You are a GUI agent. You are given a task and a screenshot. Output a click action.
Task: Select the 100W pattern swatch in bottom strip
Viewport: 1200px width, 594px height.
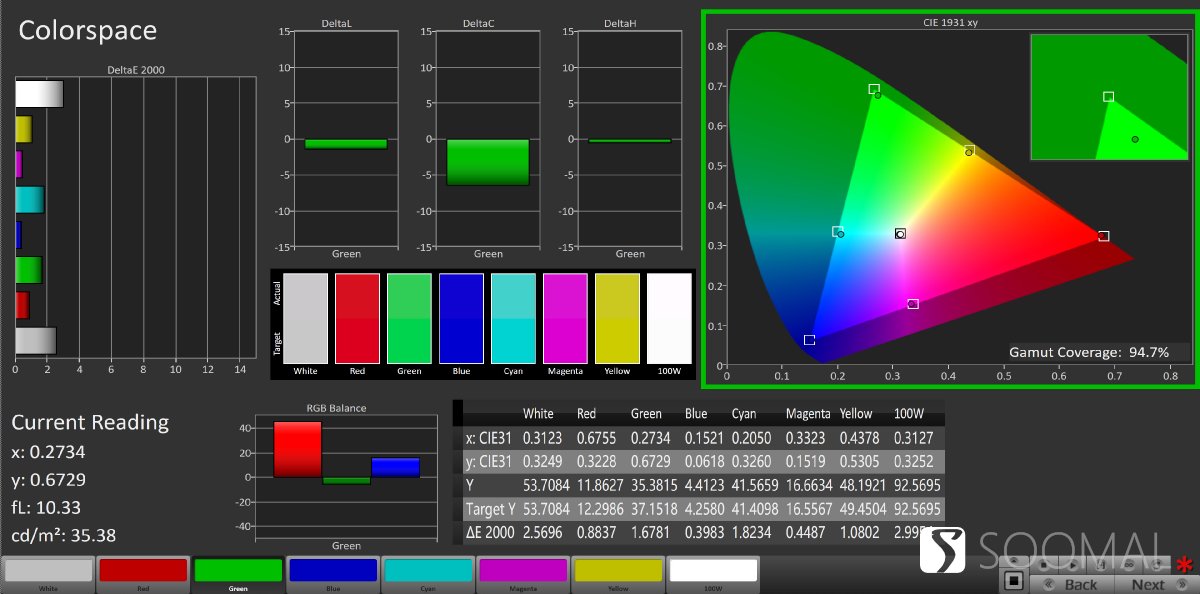pyautogui.click(x=713, y=570)
